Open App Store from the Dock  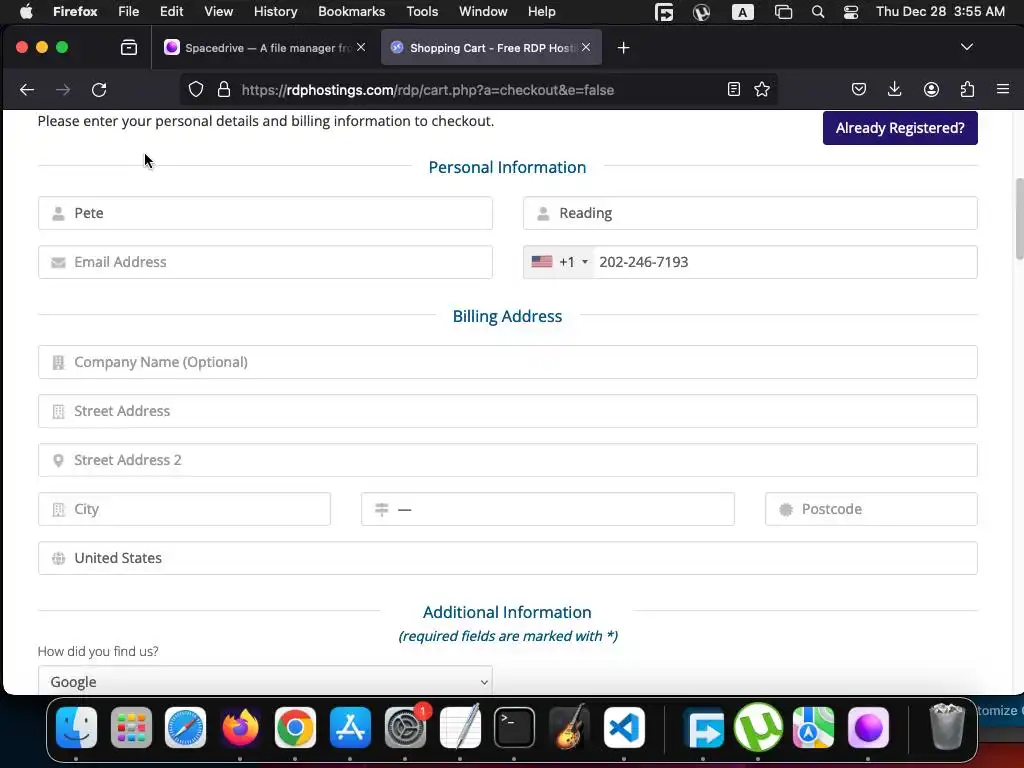tap(350, 728)
